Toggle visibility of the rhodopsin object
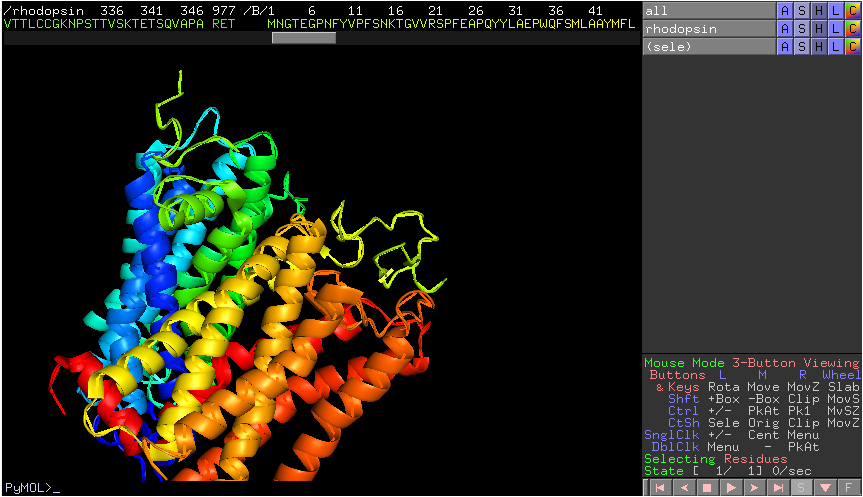This screenshot has width=863, height=497. pos(709,29)
